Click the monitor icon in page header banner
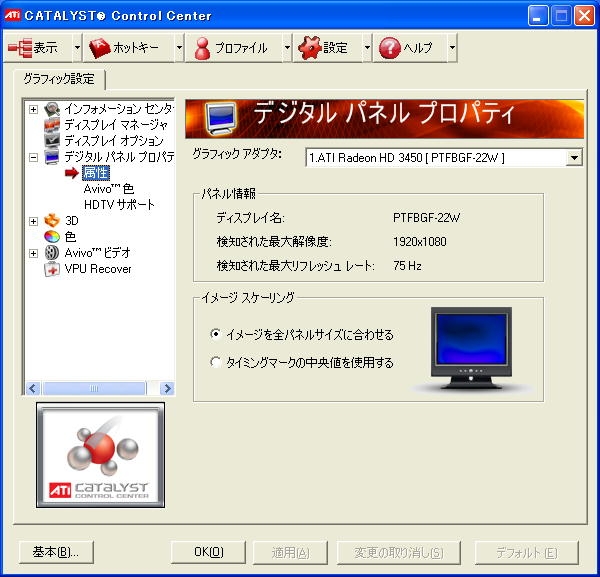The image size is (600, 577). point(220,119)
